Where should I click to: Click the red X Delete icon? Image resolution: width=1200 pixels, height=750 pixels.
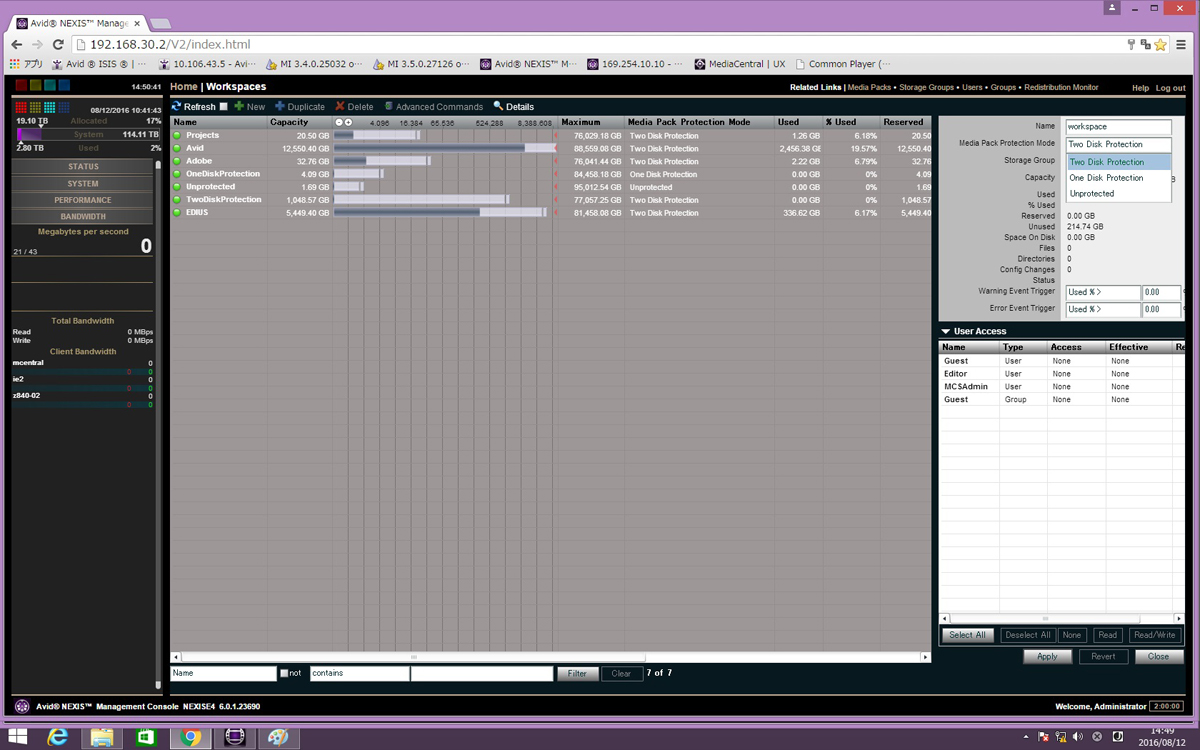pos(340,107)
